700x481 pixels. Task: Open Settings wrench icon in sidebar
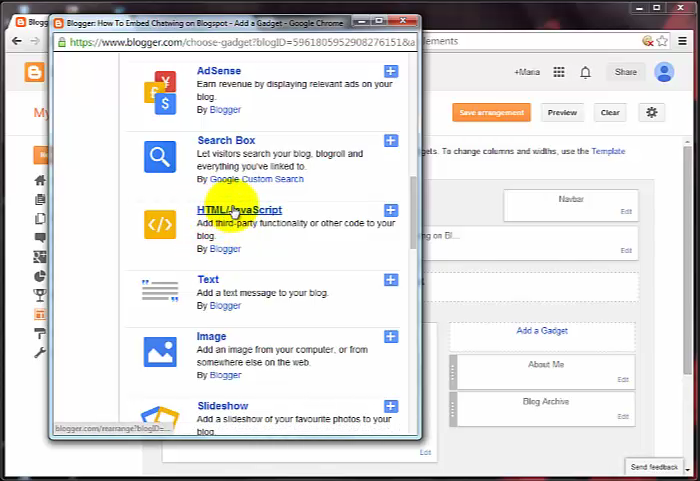pyautogui.click(x=40, y=352)
